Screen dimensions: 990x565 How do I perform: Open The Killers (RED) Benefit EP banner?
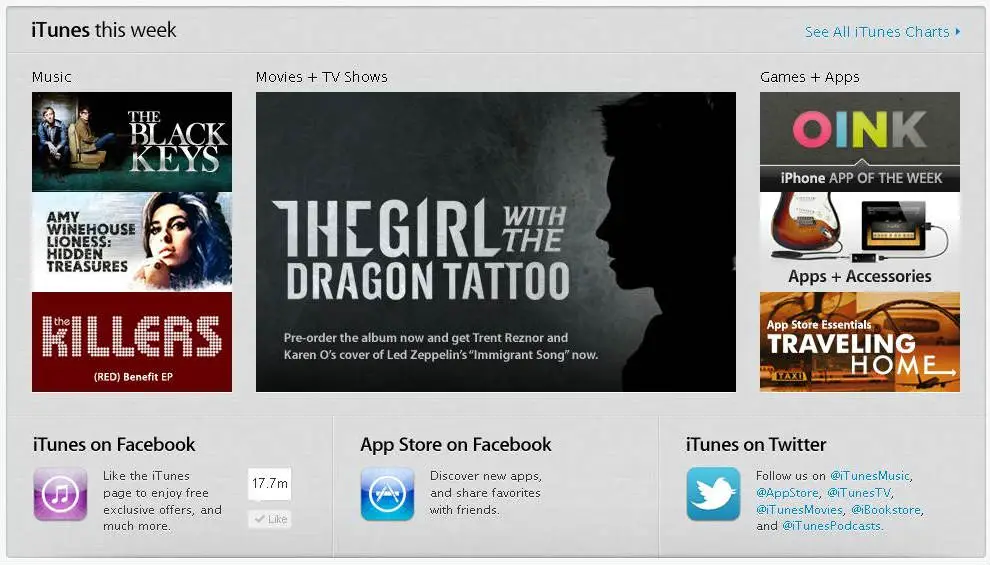coord(132,342)
